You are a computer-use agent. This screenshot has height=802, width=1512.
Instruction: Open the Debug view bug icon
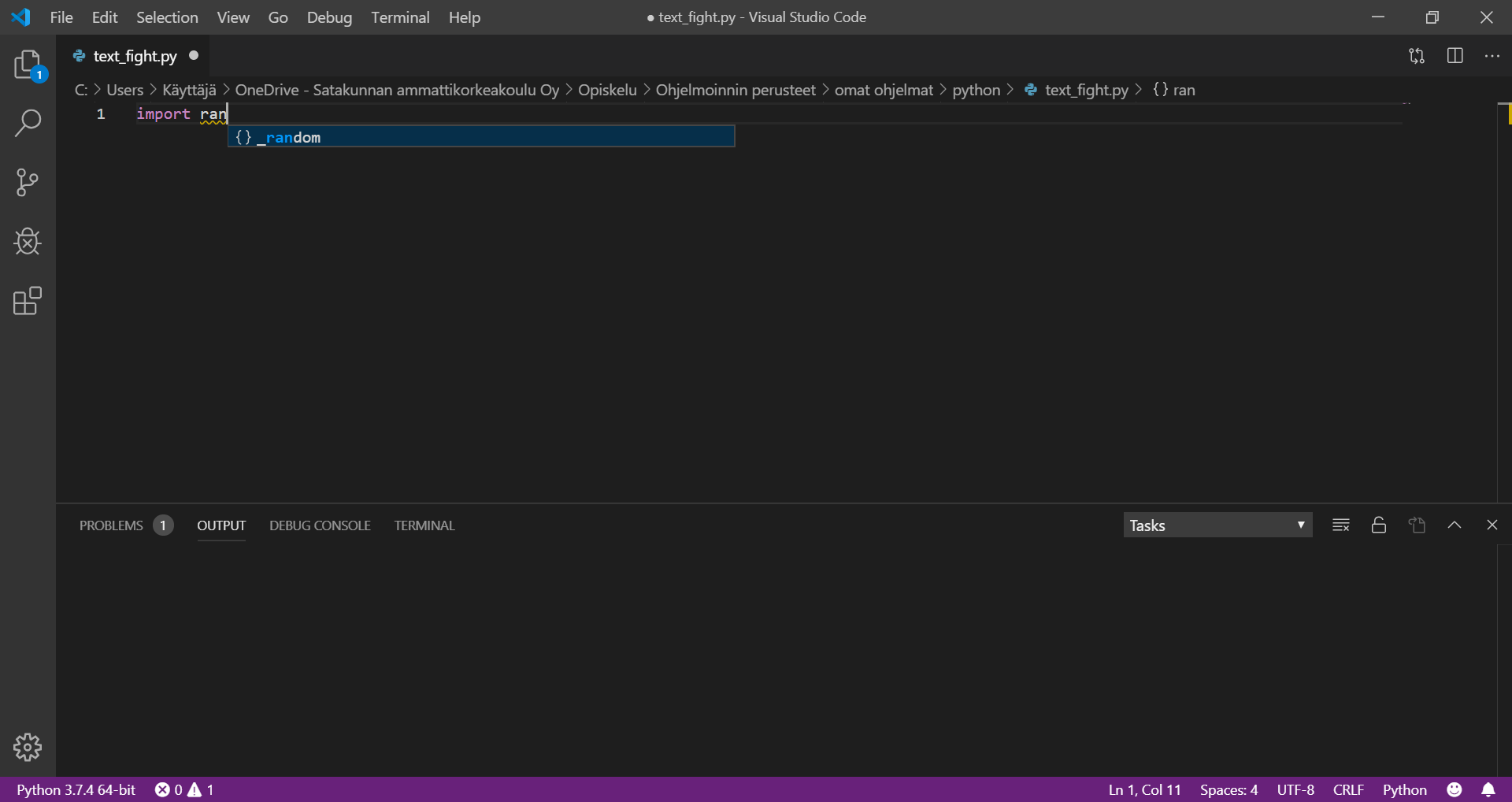pyautogui.click(x=28, y=241)
